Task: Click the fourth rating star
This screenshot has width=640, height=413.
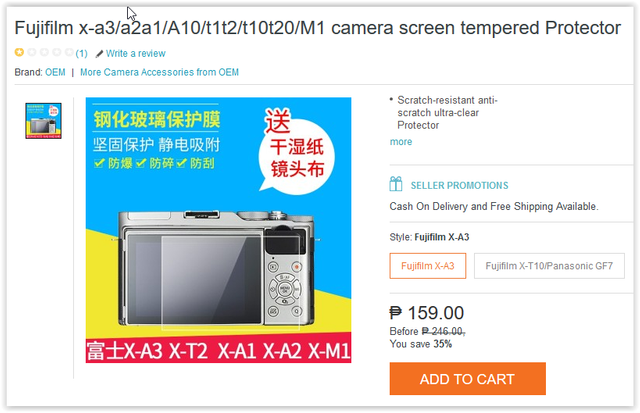Action: (x=57, y=52)
